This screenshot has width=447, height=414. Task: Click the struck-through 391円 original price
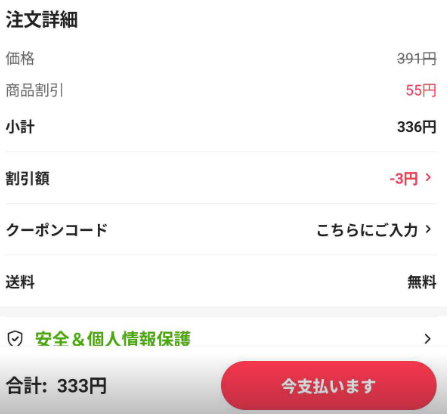point(417,59)
